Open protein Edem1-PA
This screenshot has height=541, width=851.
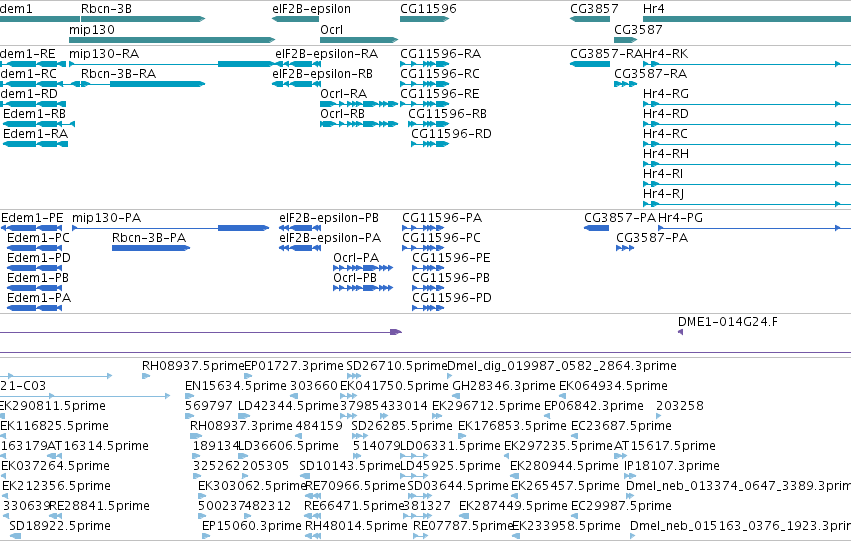[39, 298]
